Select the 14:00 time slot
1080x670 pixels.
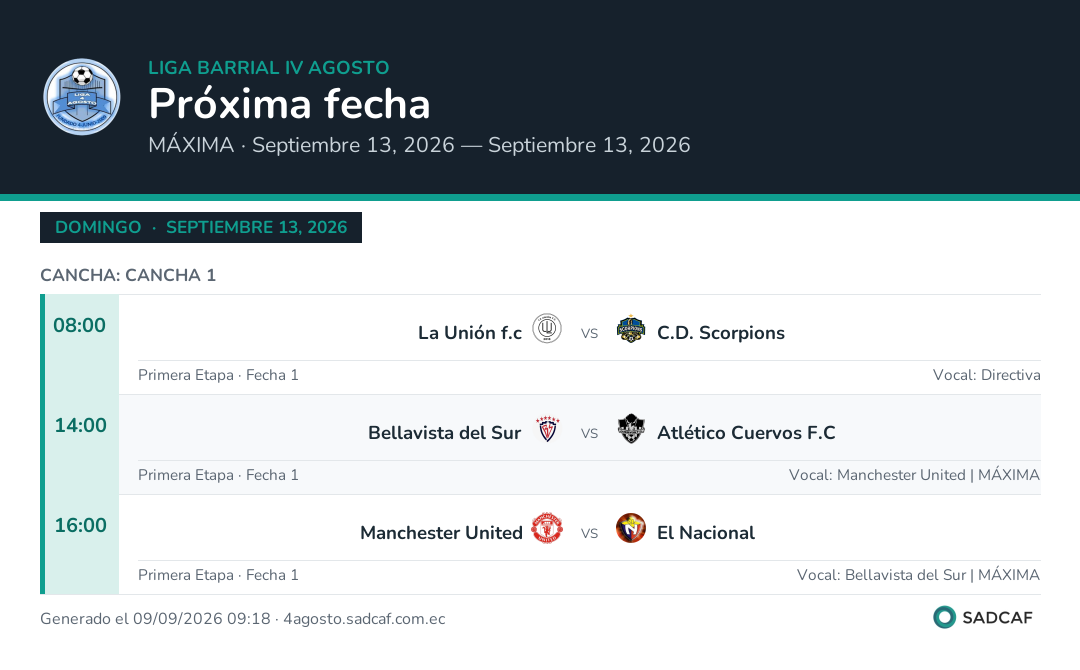81,425
